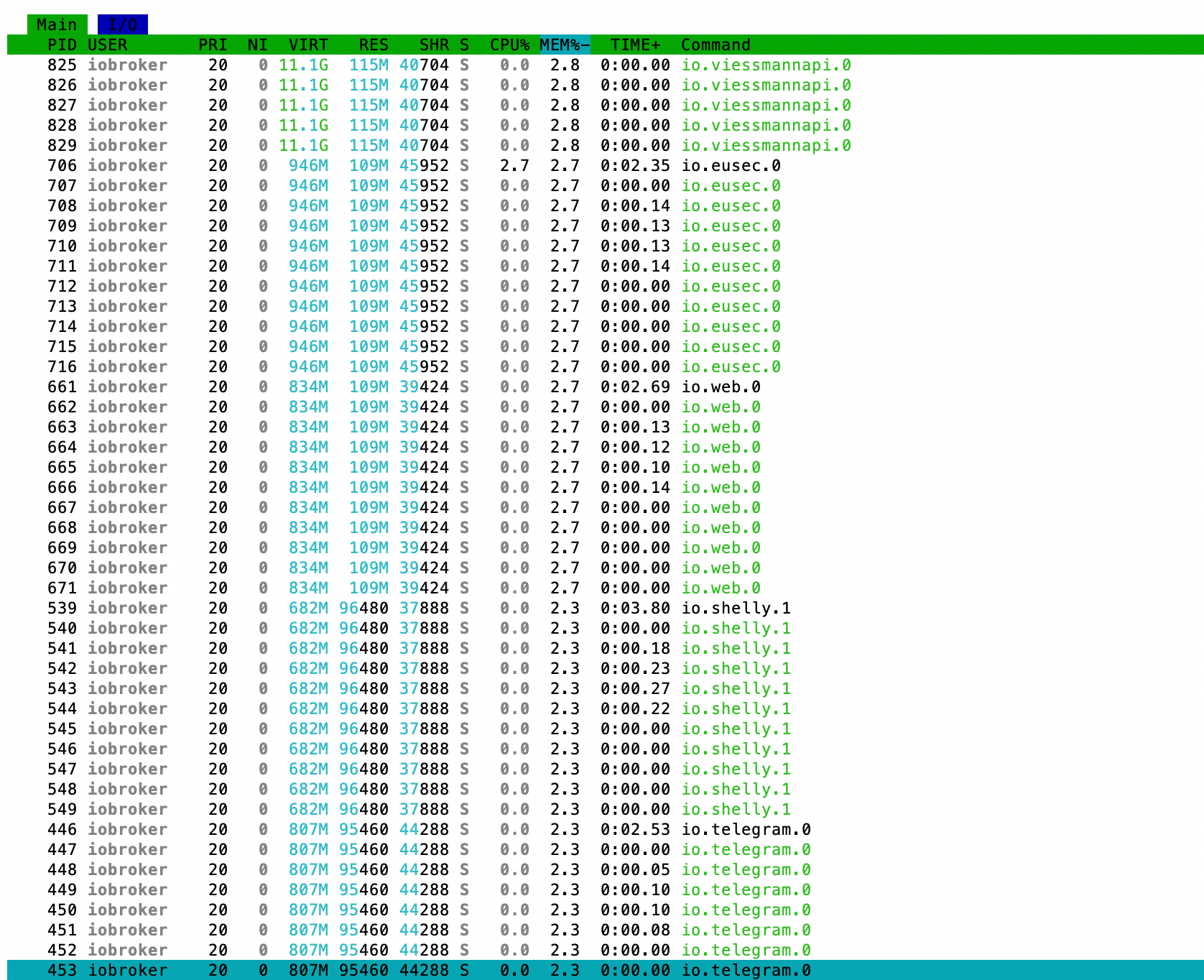Select process row with PID 541
Viewport: 1204px width, 980px height.
[x=605, y=648]
